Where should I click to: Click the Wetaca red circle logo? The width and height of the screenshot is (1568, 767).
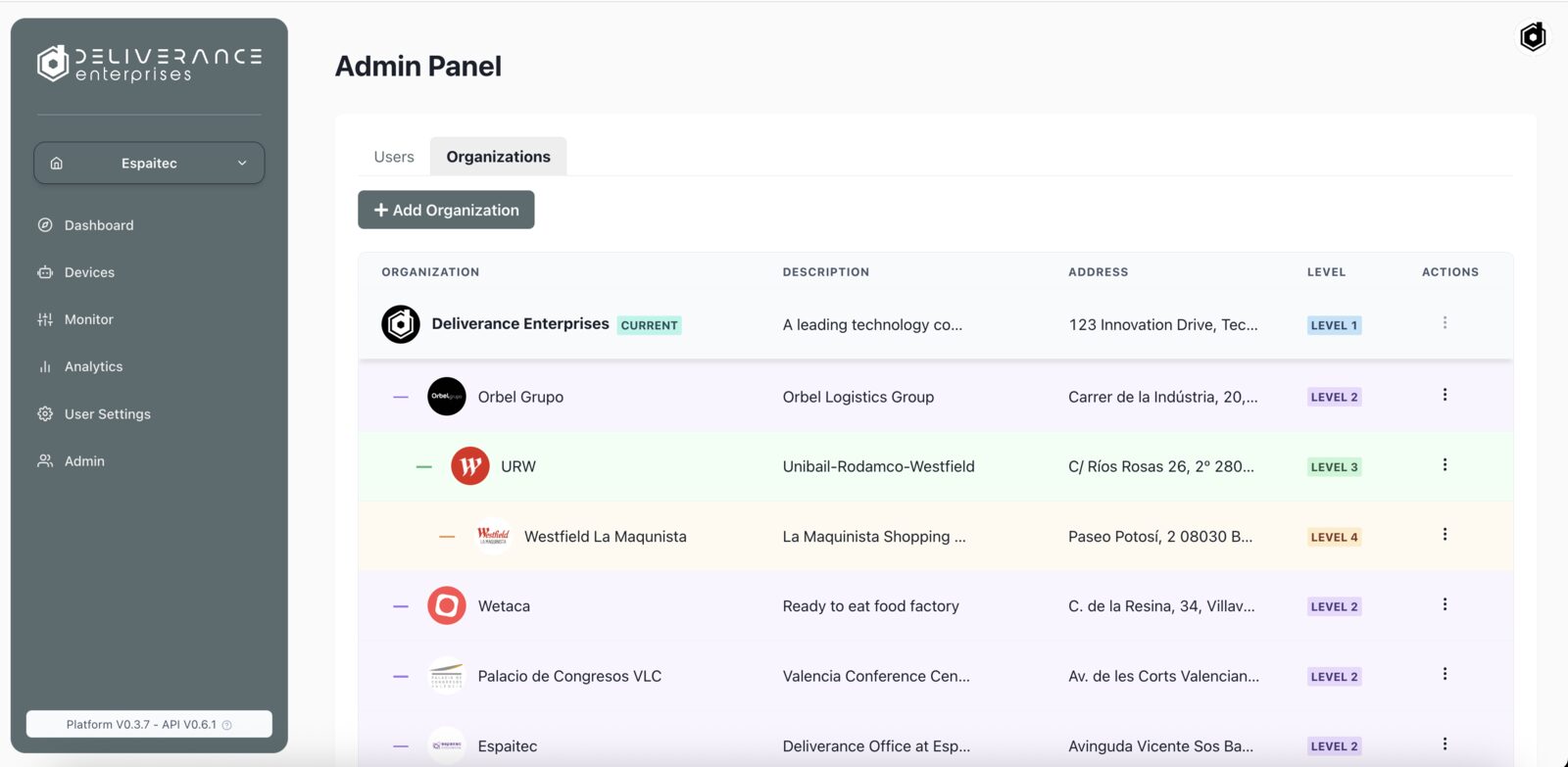(447, 606)
